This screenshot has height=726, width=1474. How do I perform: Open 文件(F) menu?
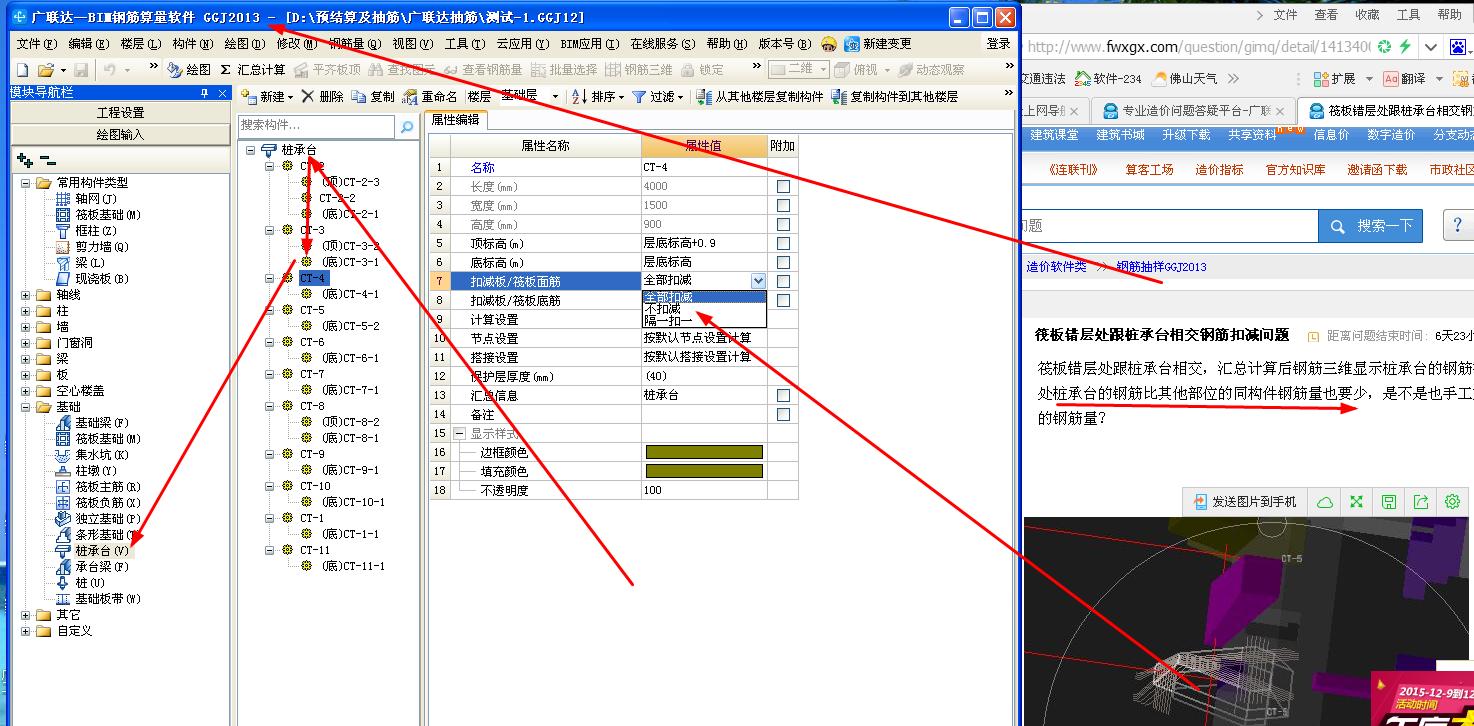pos(36,44)
